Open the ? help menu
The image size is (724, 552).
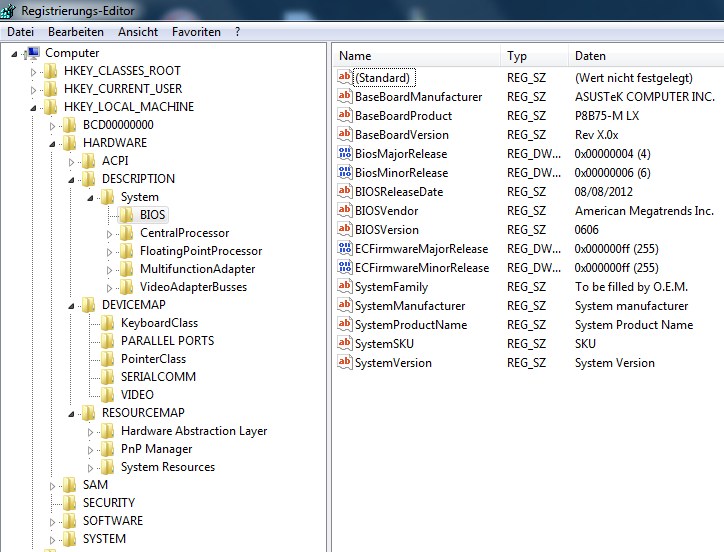(237, 32)
